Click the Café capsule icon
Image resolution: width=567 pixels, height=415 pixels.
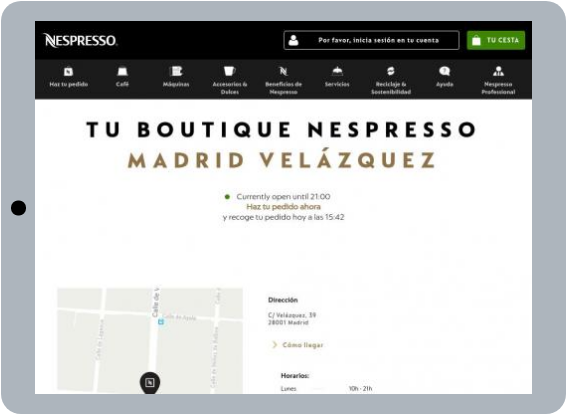click(122, 72)
